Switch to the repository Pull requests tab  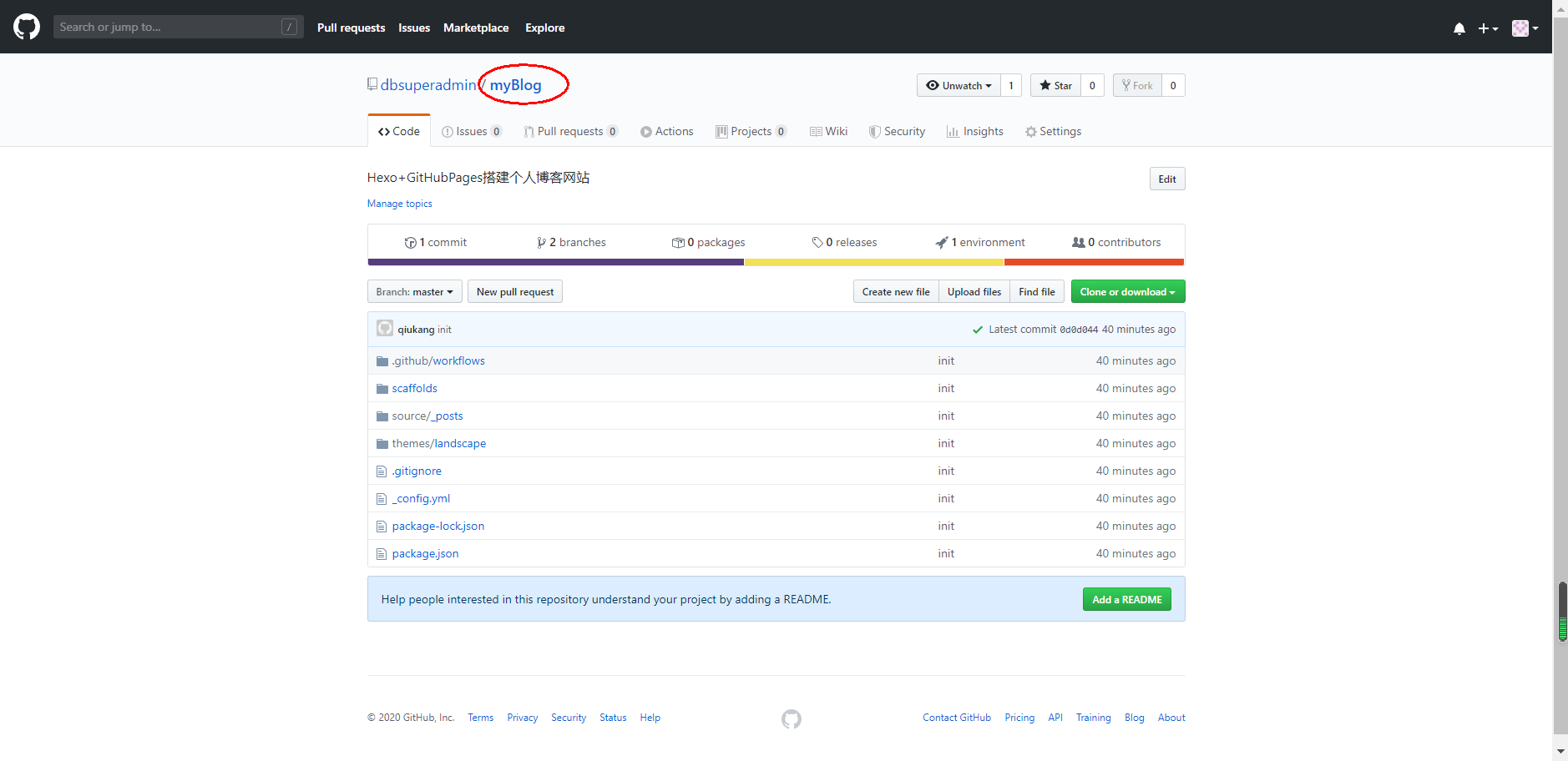click(571, 131)
